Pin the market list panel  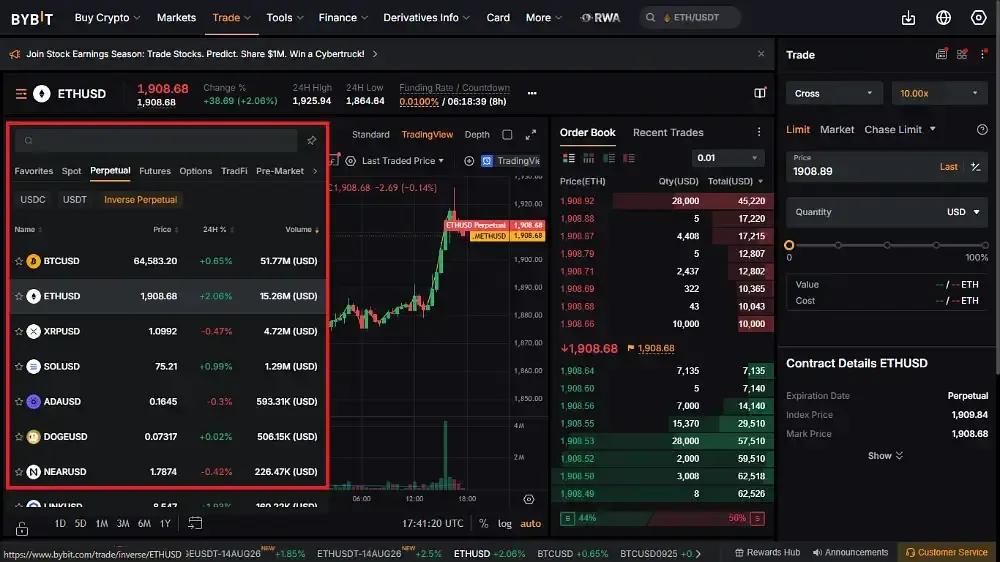pos(311,140)
